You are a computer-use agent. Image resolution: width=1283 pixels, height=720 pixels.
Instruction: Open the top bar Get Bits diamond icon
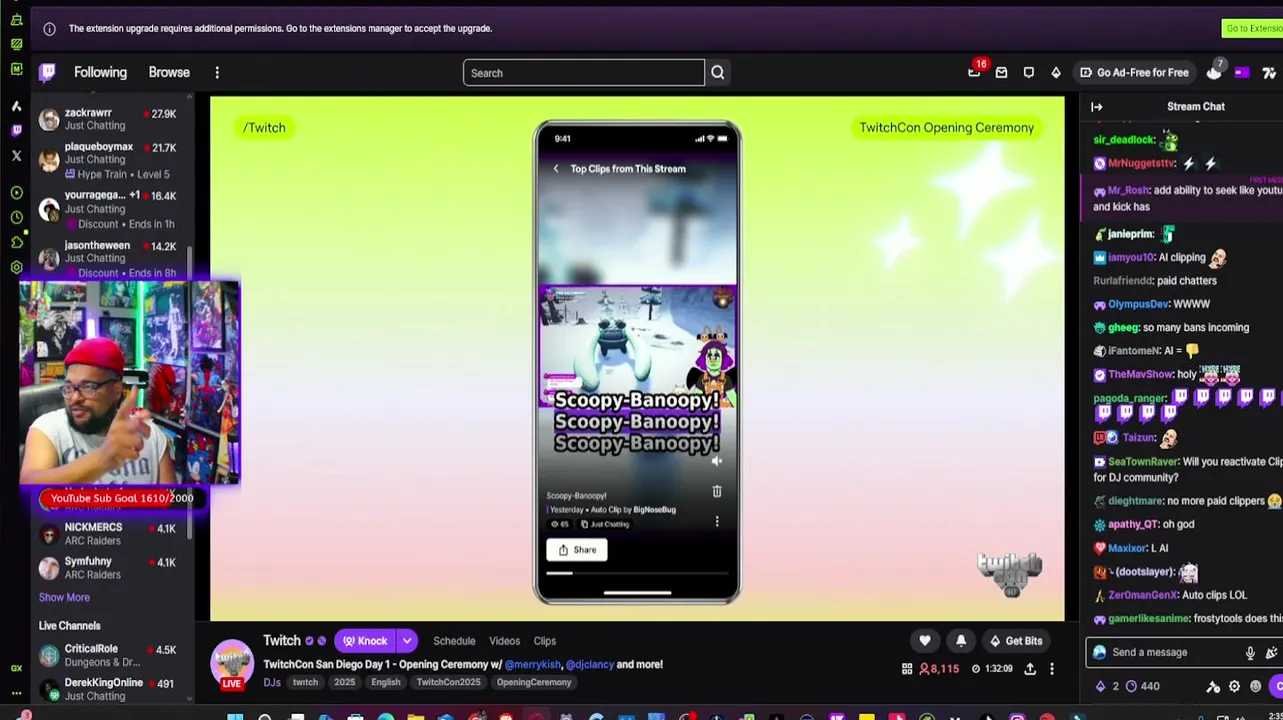pos(1056,72)
